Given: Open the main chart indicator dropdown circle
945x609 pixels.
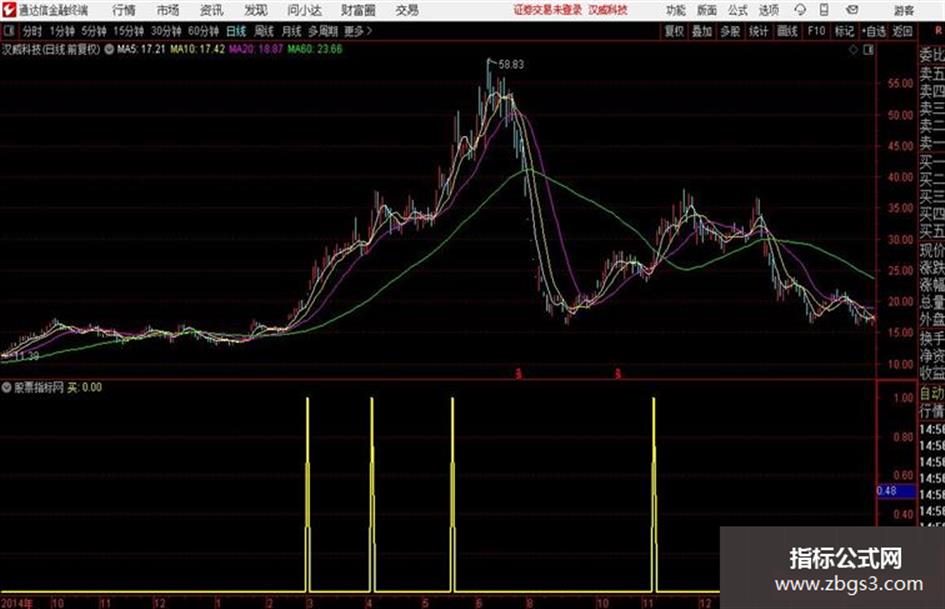Looking at the screenshot, I should click(x=109, y=49).
